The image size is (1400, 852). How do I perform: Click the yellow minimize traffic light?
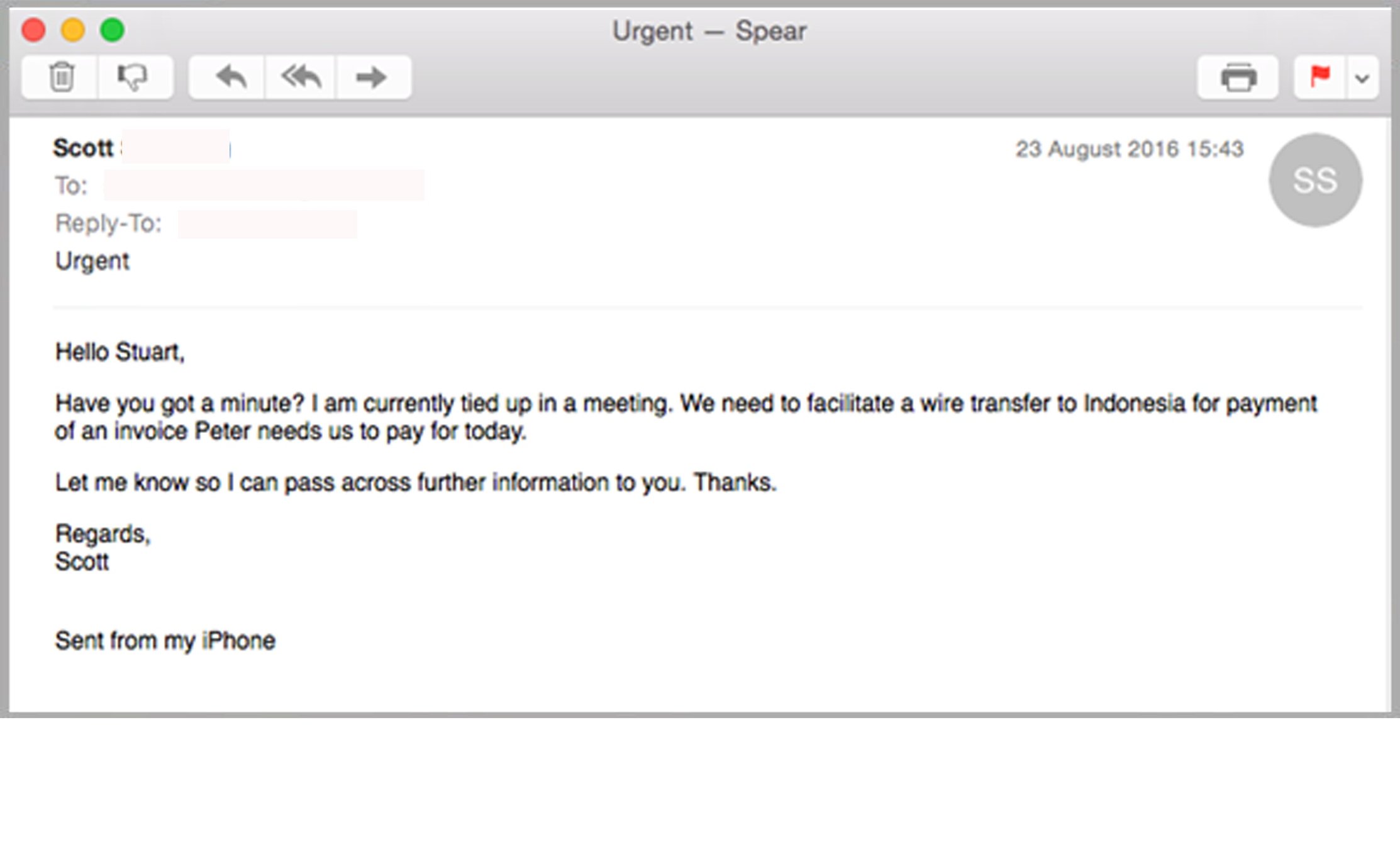coord(74,29)
